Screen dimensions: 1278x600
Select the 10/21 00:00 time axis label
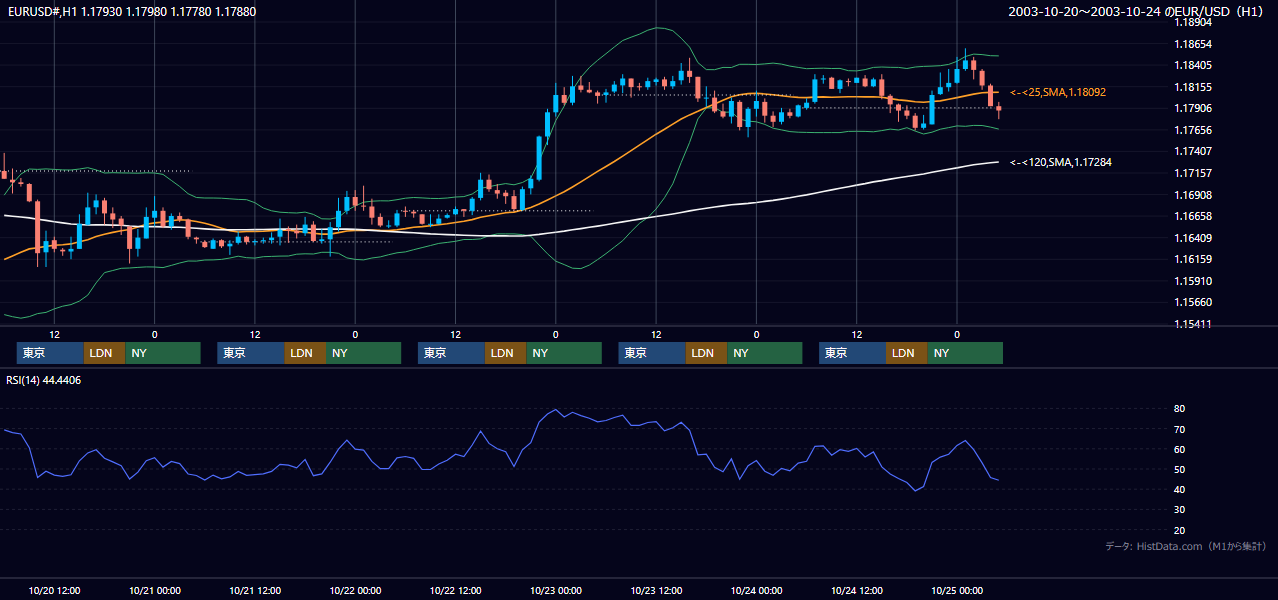pyautogui.click(x=155, y=590)
